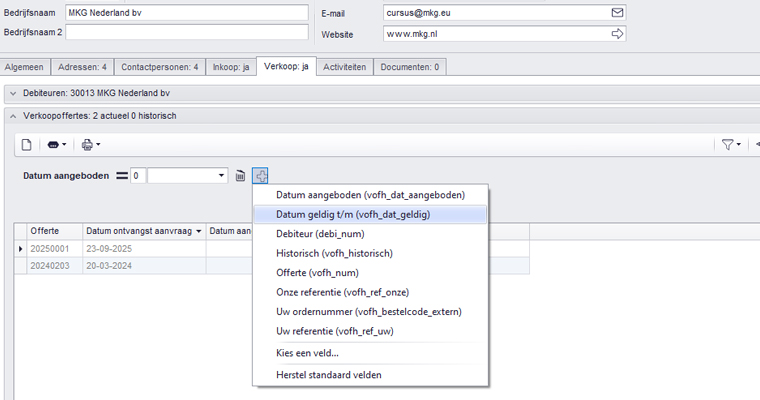
Task: Open the printer icon dropdown in toolbar
Action: [91, 144]
